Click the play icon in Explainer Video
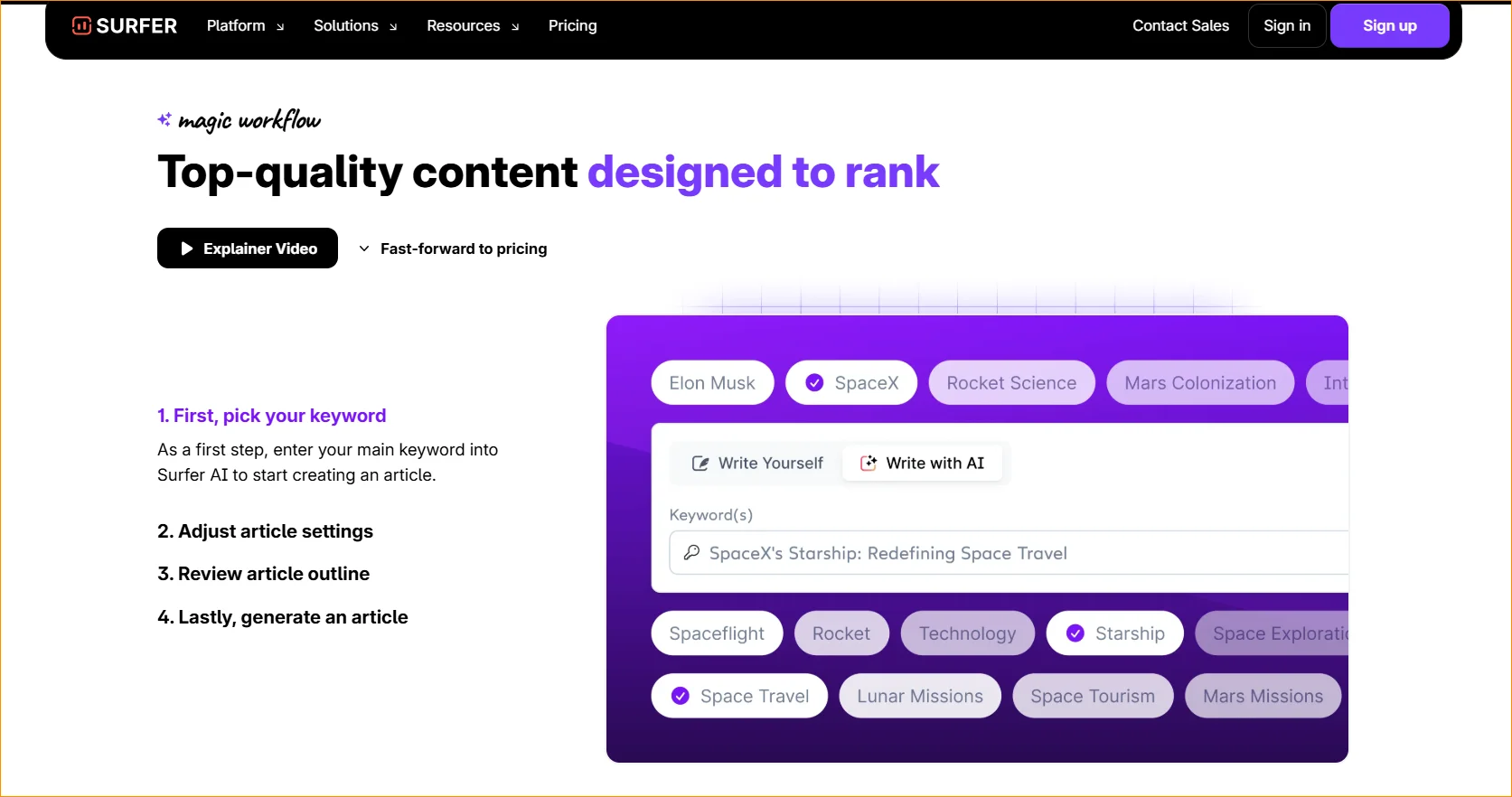The image size is (1512, 797). coord(187,248)
